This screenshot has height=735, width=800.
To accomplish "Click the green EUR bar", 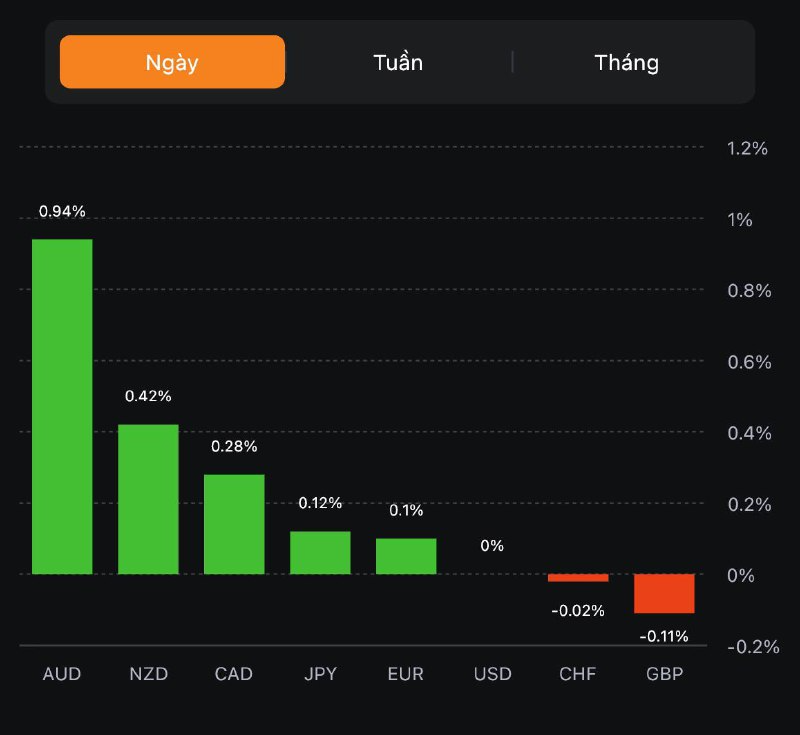I will pos(406,556).
